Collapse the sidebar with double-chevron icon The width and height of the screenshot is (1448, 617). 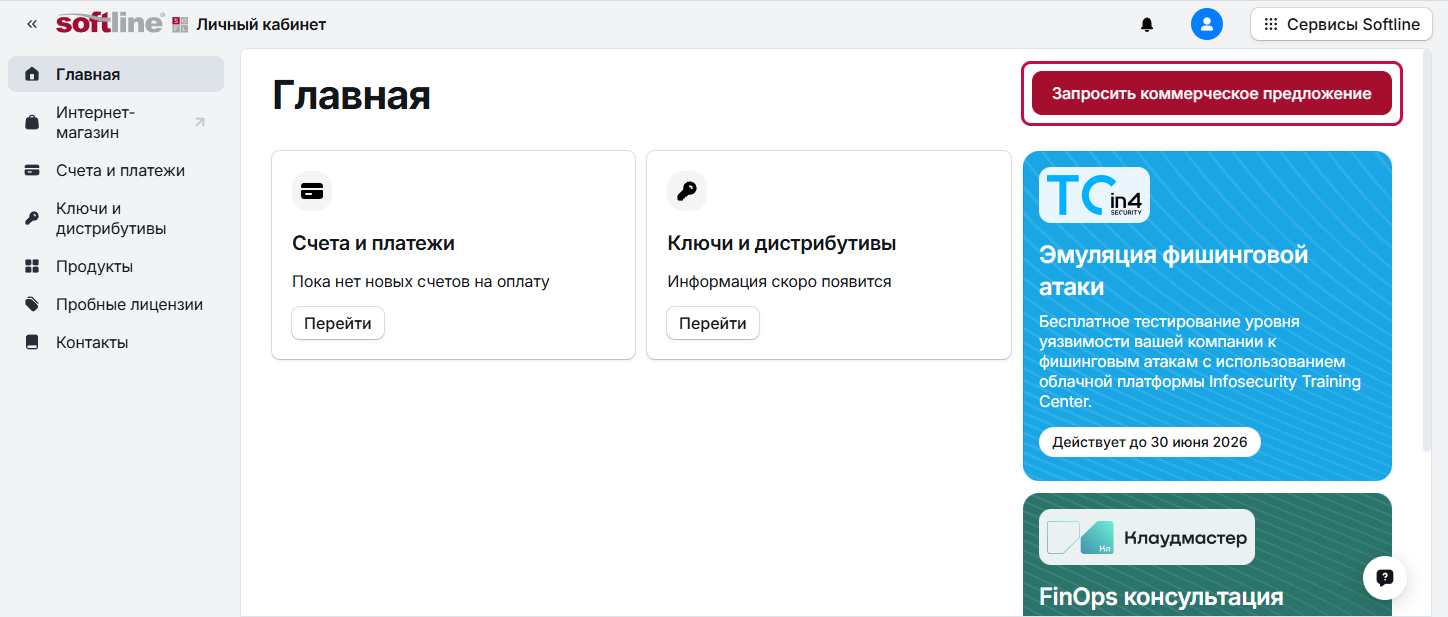pyautogui.click(x=32, y=24)
